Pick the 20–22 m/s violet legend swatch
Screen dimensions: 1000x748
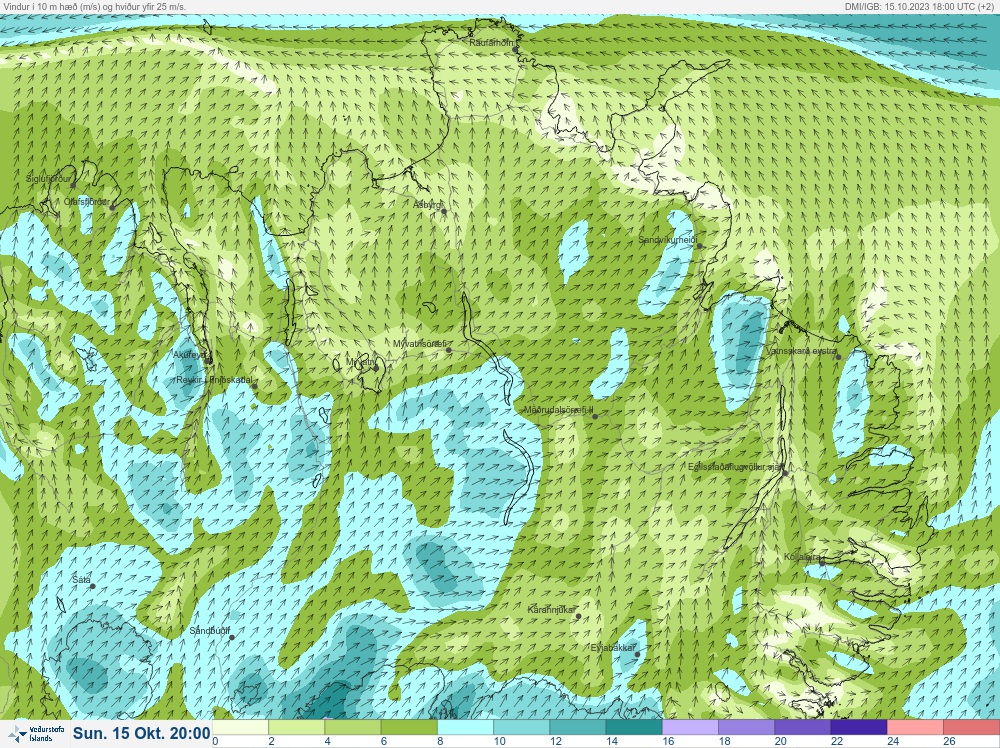(x=803, y=727)
